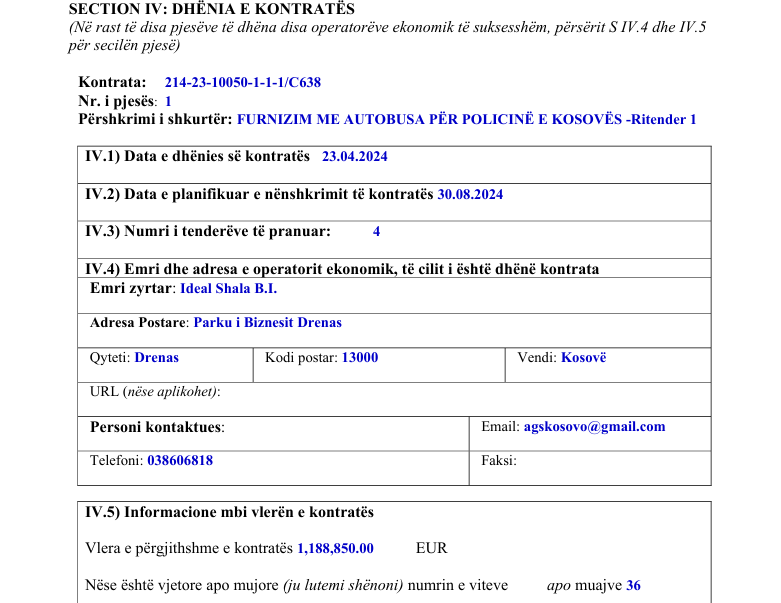This screenshot has width=781, height=603.
Task: Click the planned signing date 30.08.2024
Action: point(470,194)
